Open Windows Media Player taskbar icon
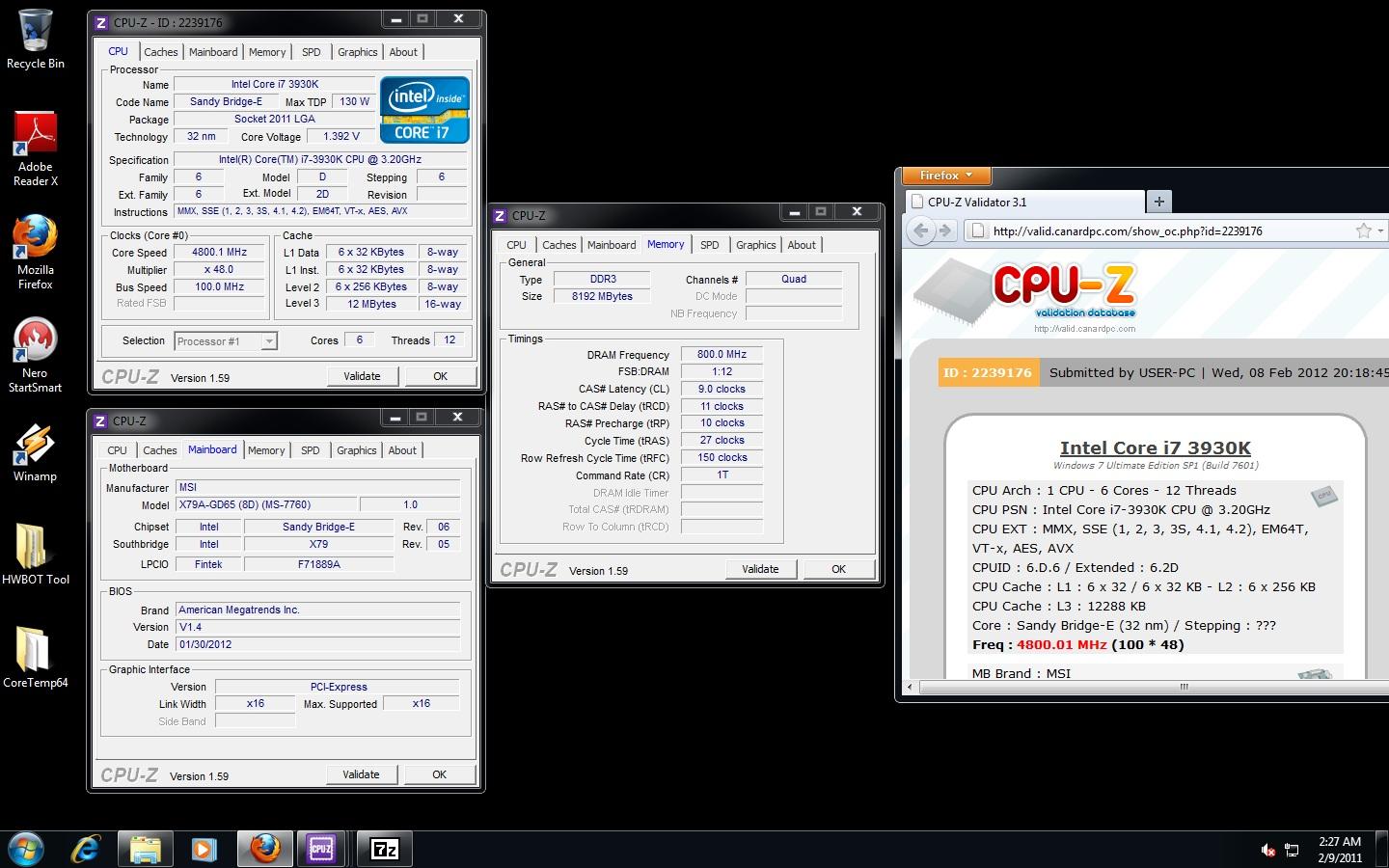Viewport: 1389px width, 868px height. pos(204,849)
